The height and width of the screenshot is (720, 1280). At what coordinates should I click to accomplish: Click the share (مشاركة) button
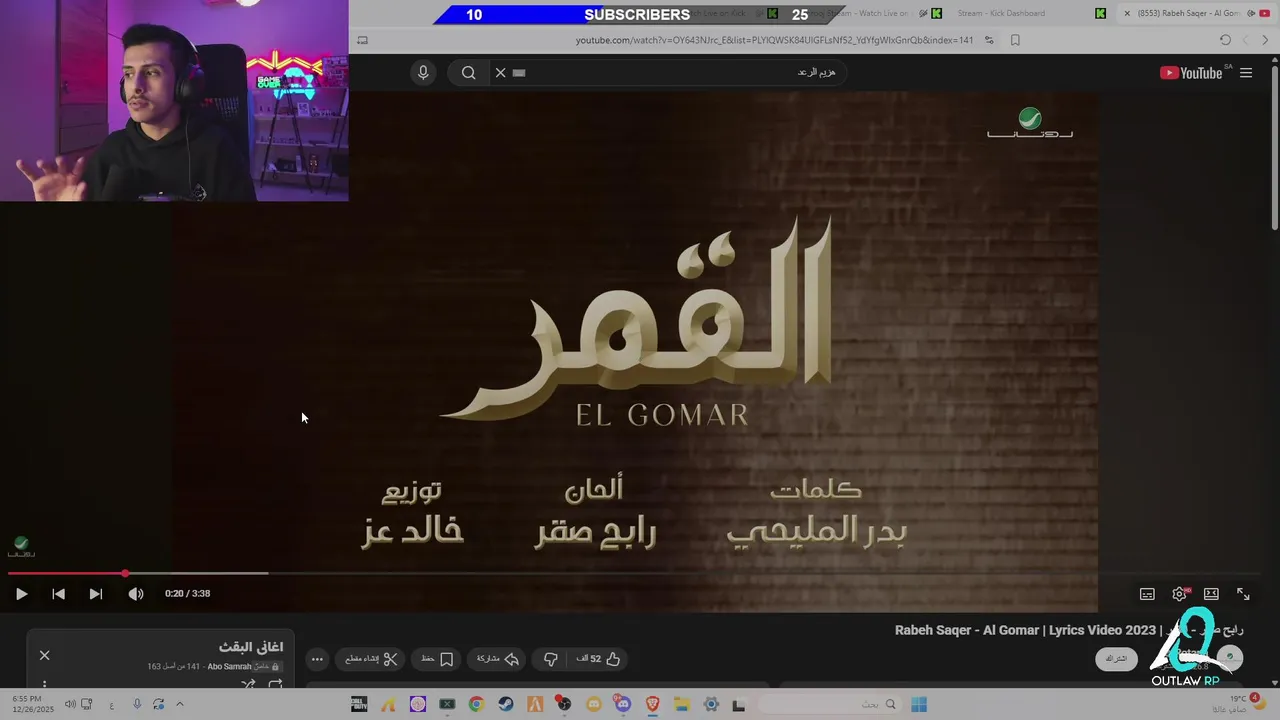[x=498, y=659]
